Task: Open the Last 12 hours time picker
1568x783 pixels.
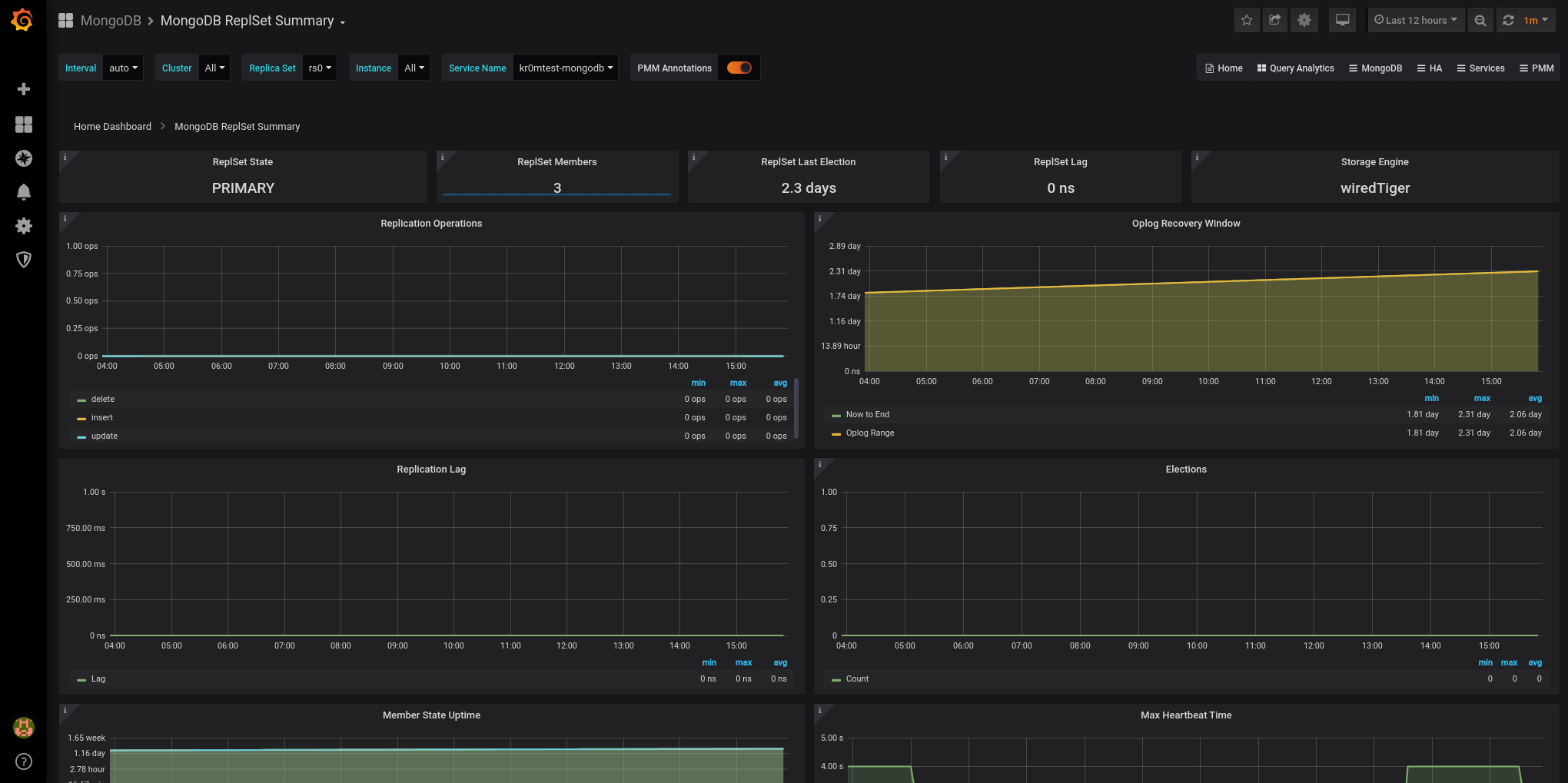Action: (1415, 21)
